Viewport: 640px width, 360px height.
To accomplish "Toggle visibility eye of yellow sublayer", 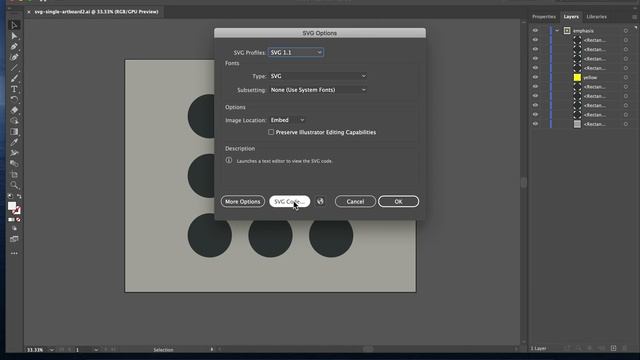I will pos(535,78).
